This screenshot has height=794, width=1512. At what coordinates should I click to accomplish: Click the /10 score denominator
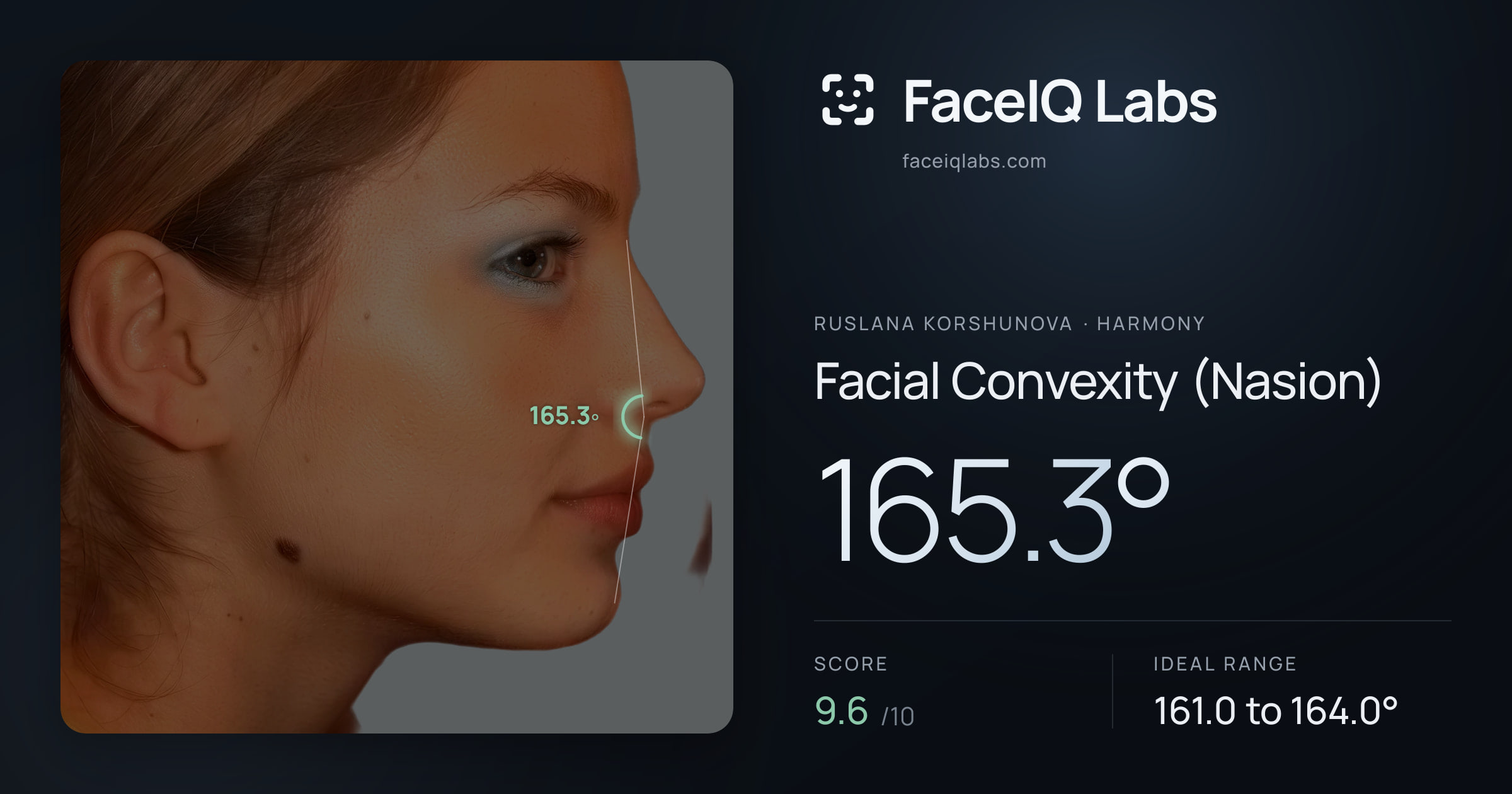(897, 716)
